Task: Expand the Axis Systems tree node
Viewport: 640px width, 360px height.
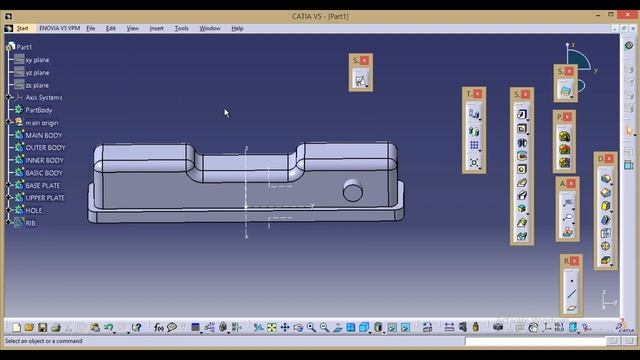Action: pos(9,97)
